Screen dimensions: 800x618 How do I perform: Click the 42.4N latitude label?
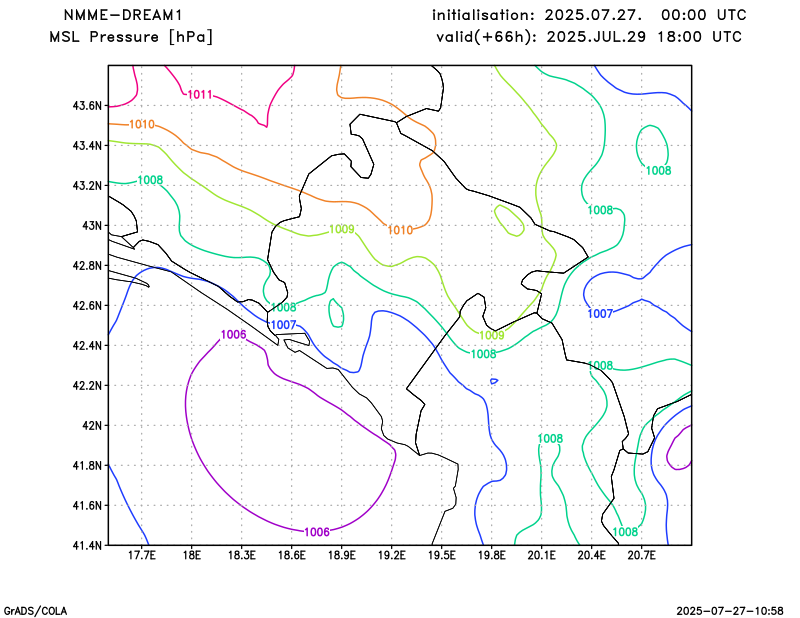click(87, 345)
